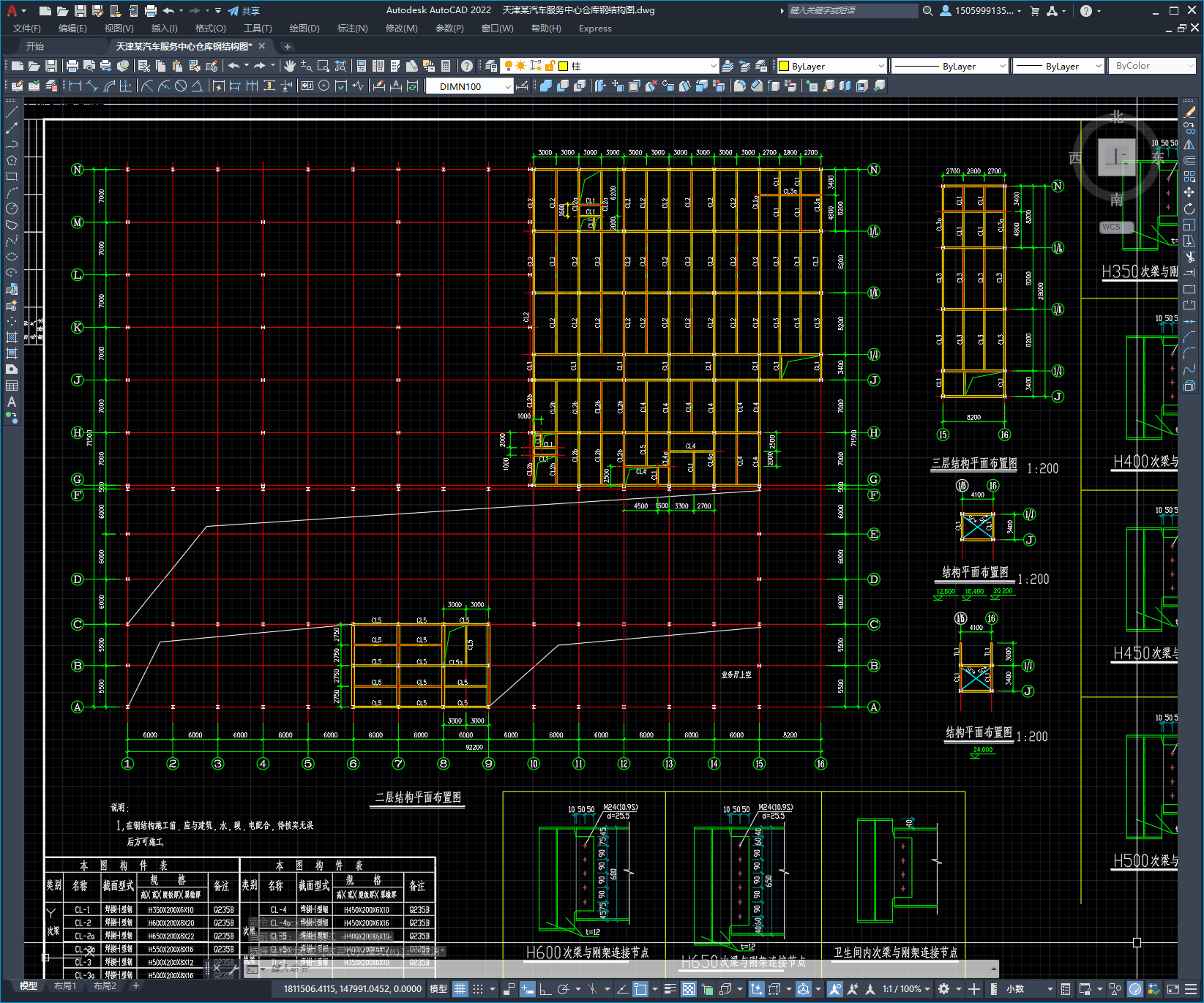The image size is (1204, 1003).
Task: Open the 标注(N) menu
Action: coord(352,29)
